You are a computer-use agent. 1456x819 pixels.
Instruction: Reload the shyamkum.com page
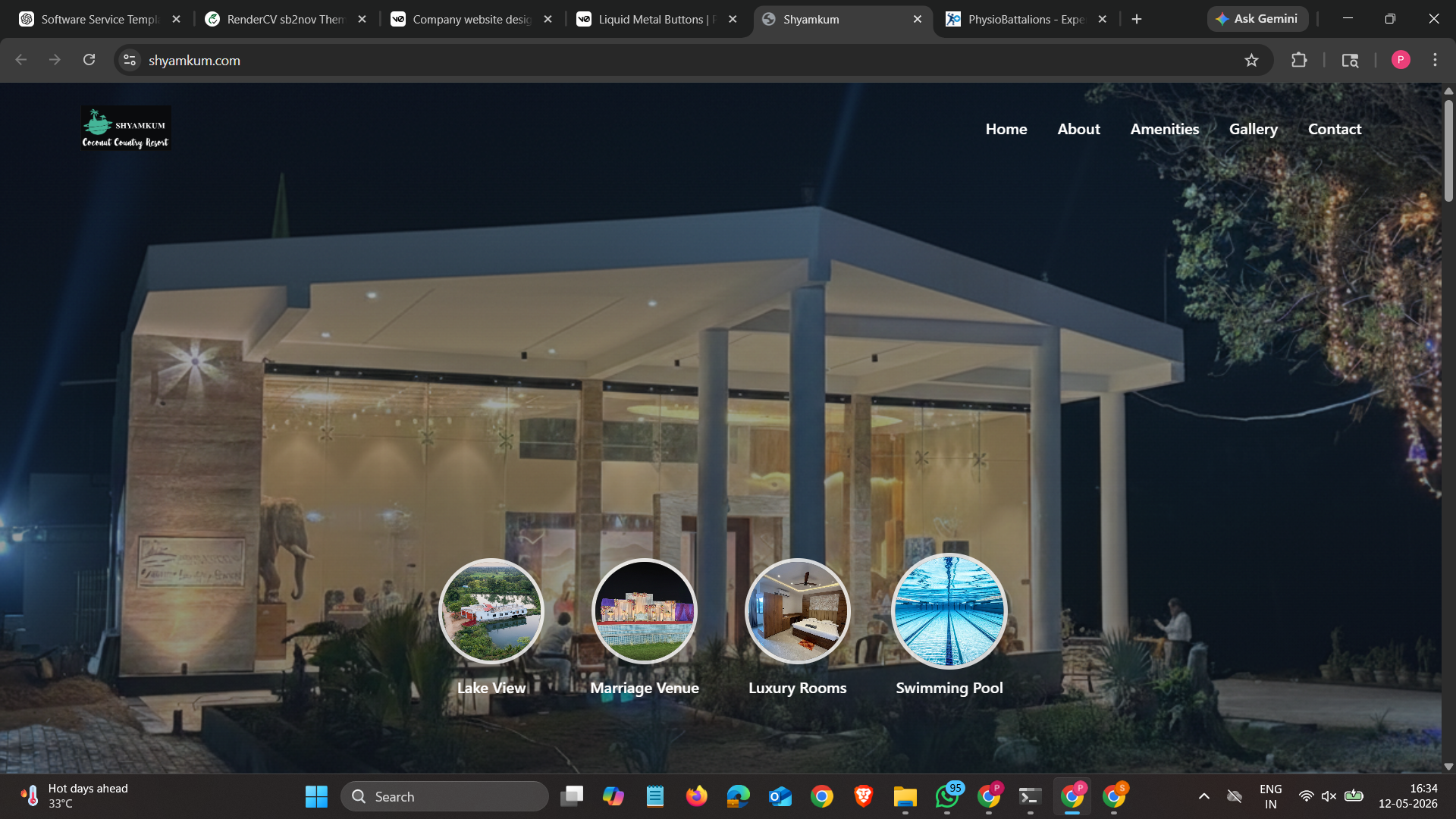[89, 60]
